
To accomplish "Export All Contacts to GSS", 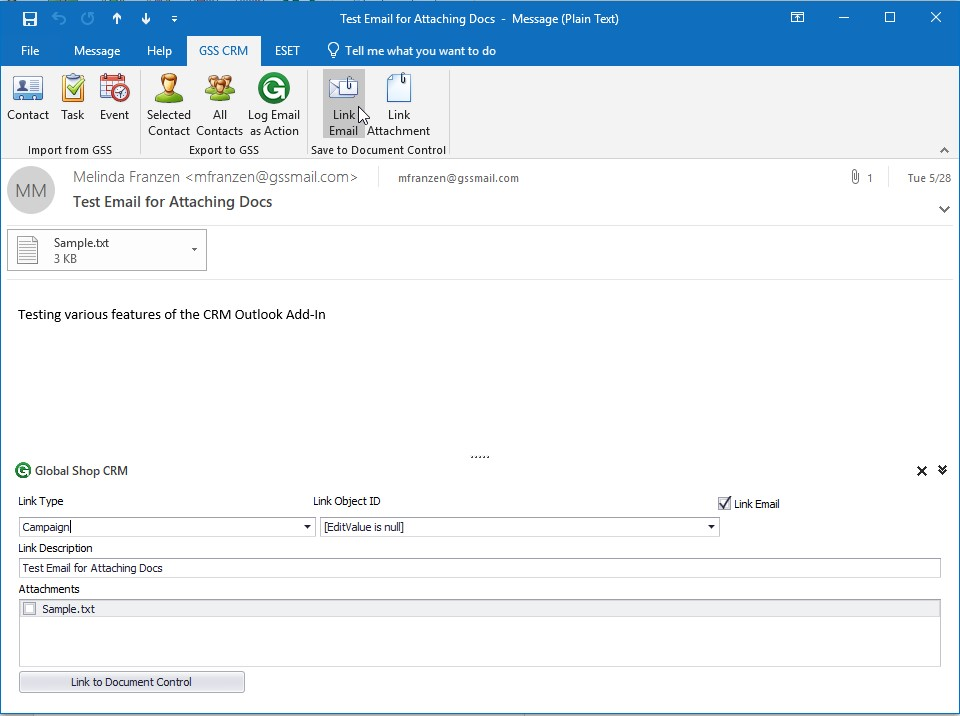I will coord(219,105).
